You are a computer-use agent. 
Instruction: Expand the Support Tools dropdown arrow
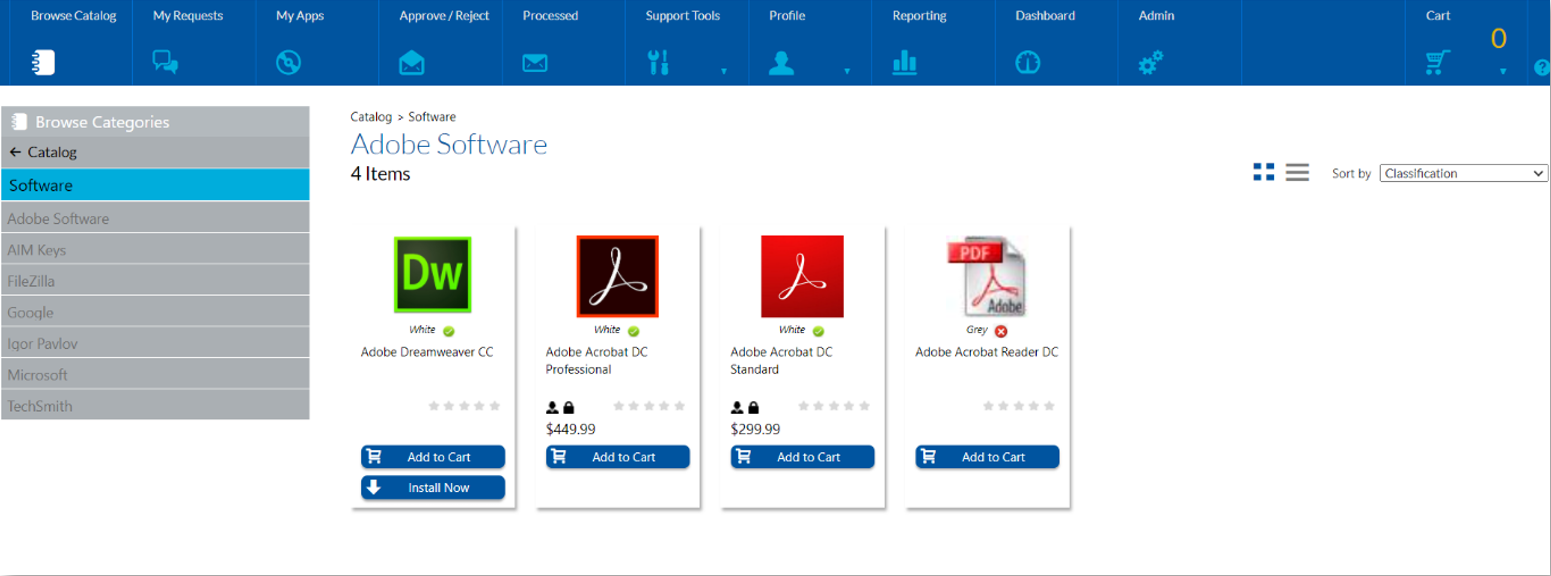(723, 71)
